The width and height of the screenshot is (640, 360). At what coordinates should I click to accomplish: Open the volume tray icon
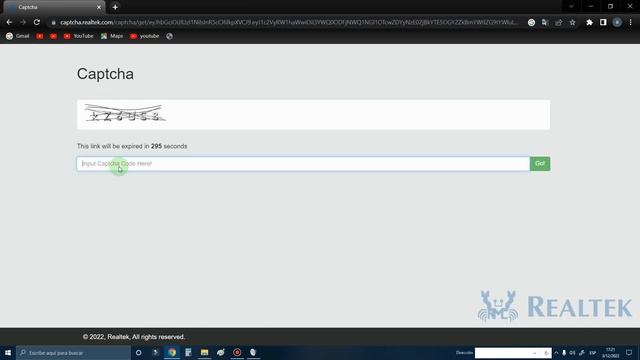tap(572, 353)
